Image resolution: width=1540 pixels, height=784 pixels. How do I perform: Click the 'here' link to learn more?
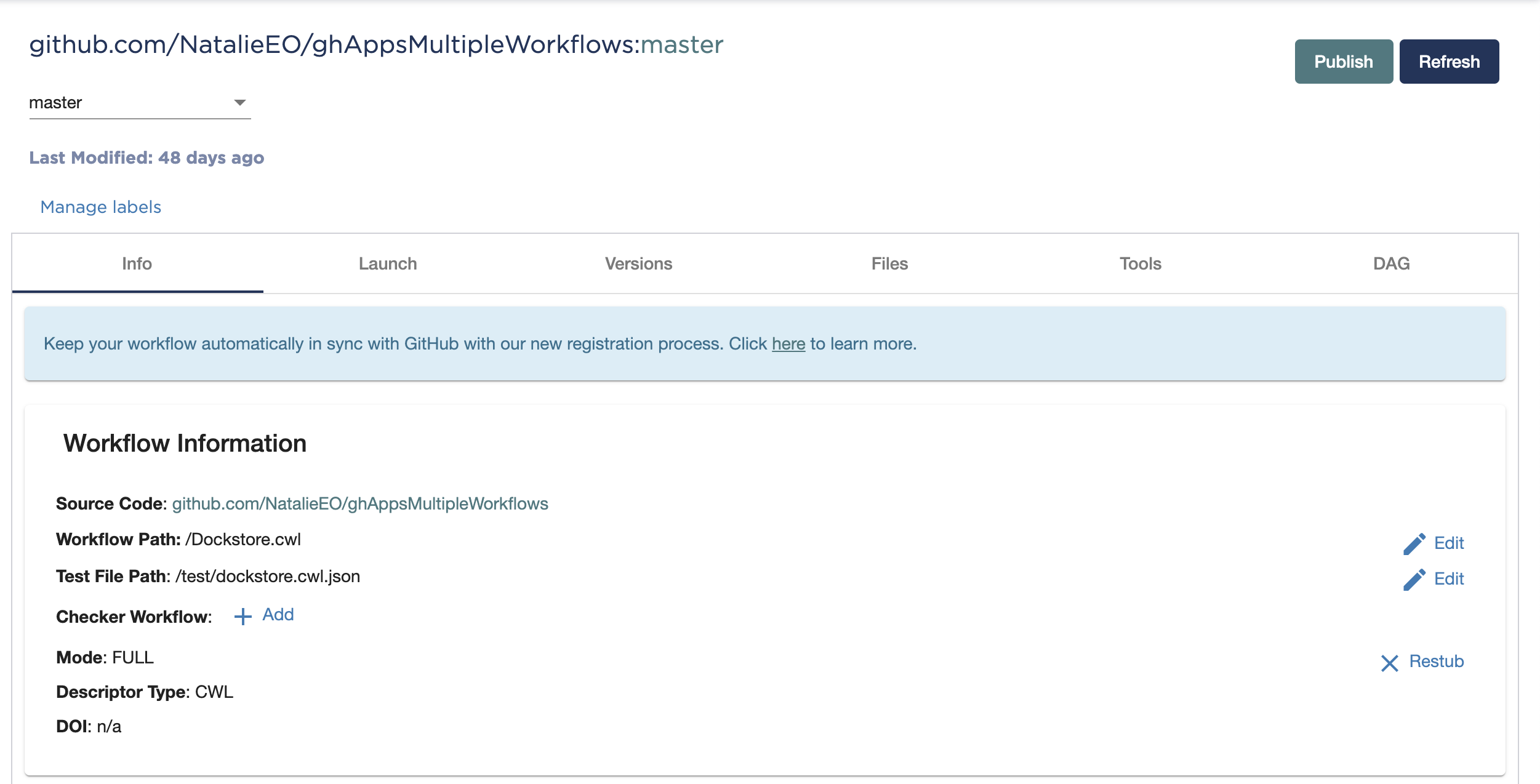coord(788,344)
